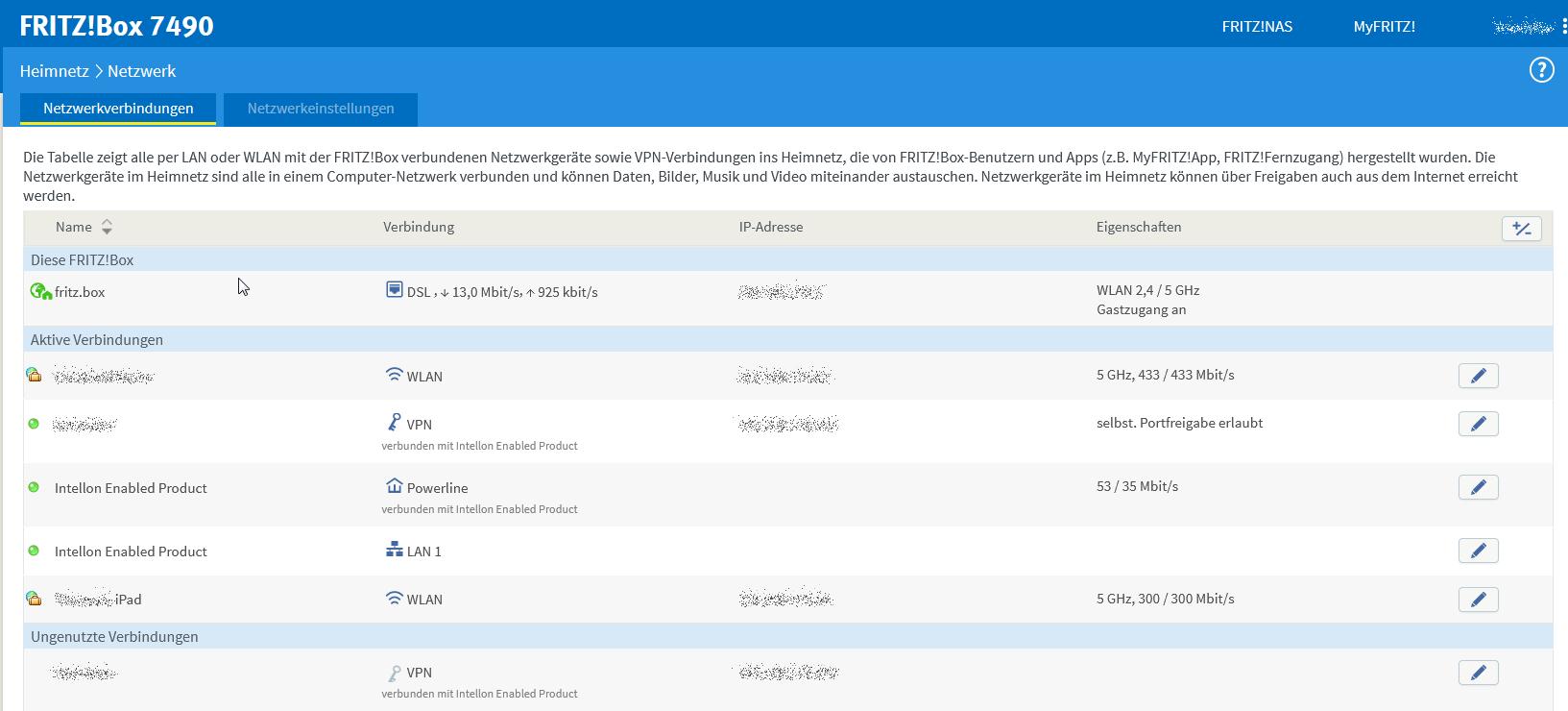The height and width of the screenshot is (711, 1568).
Task: Switch to Netzwerkeinstellungen tab
Action: point(321,109)
